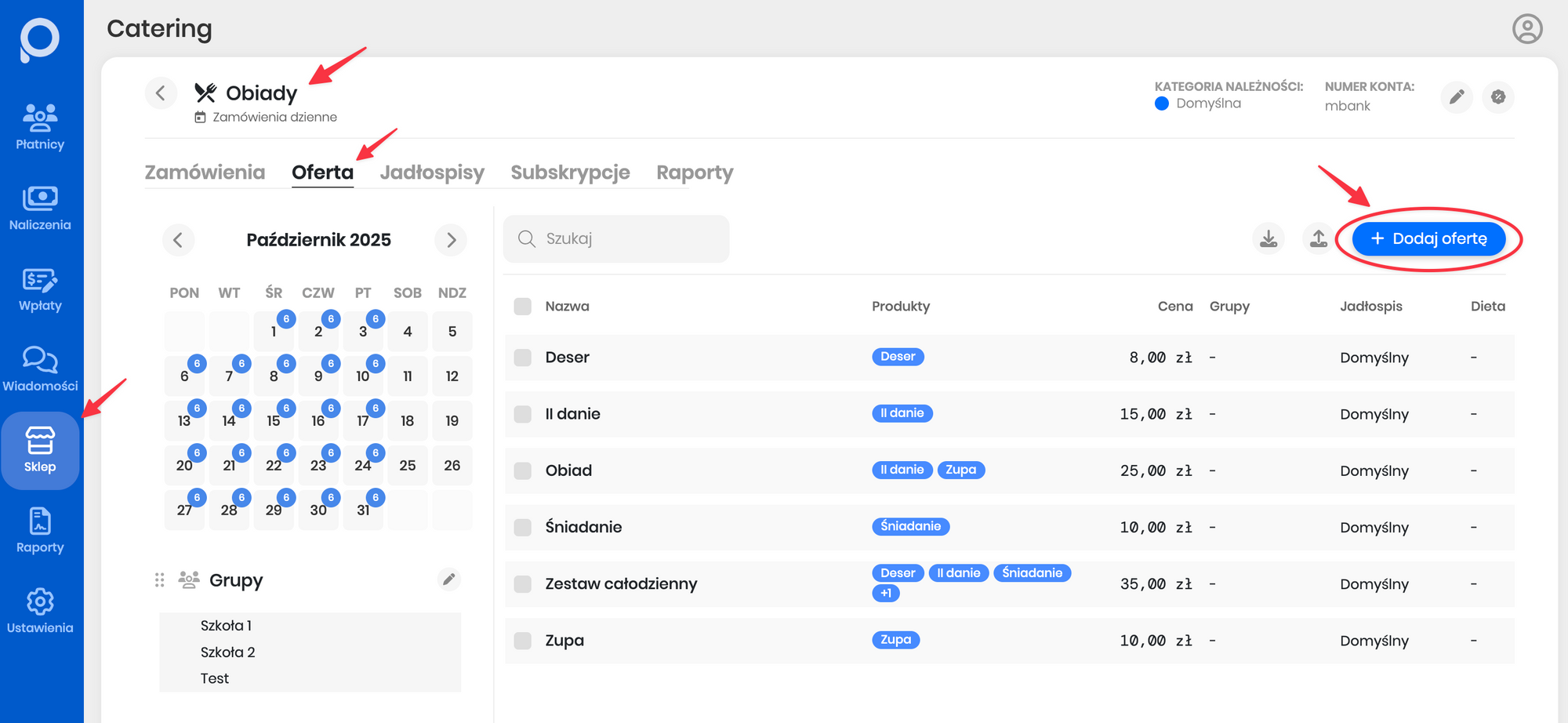Viewport: 1568px width, 723px height.
Task: Open Ustawienia settings in sidebar
Action: point(40,611)
